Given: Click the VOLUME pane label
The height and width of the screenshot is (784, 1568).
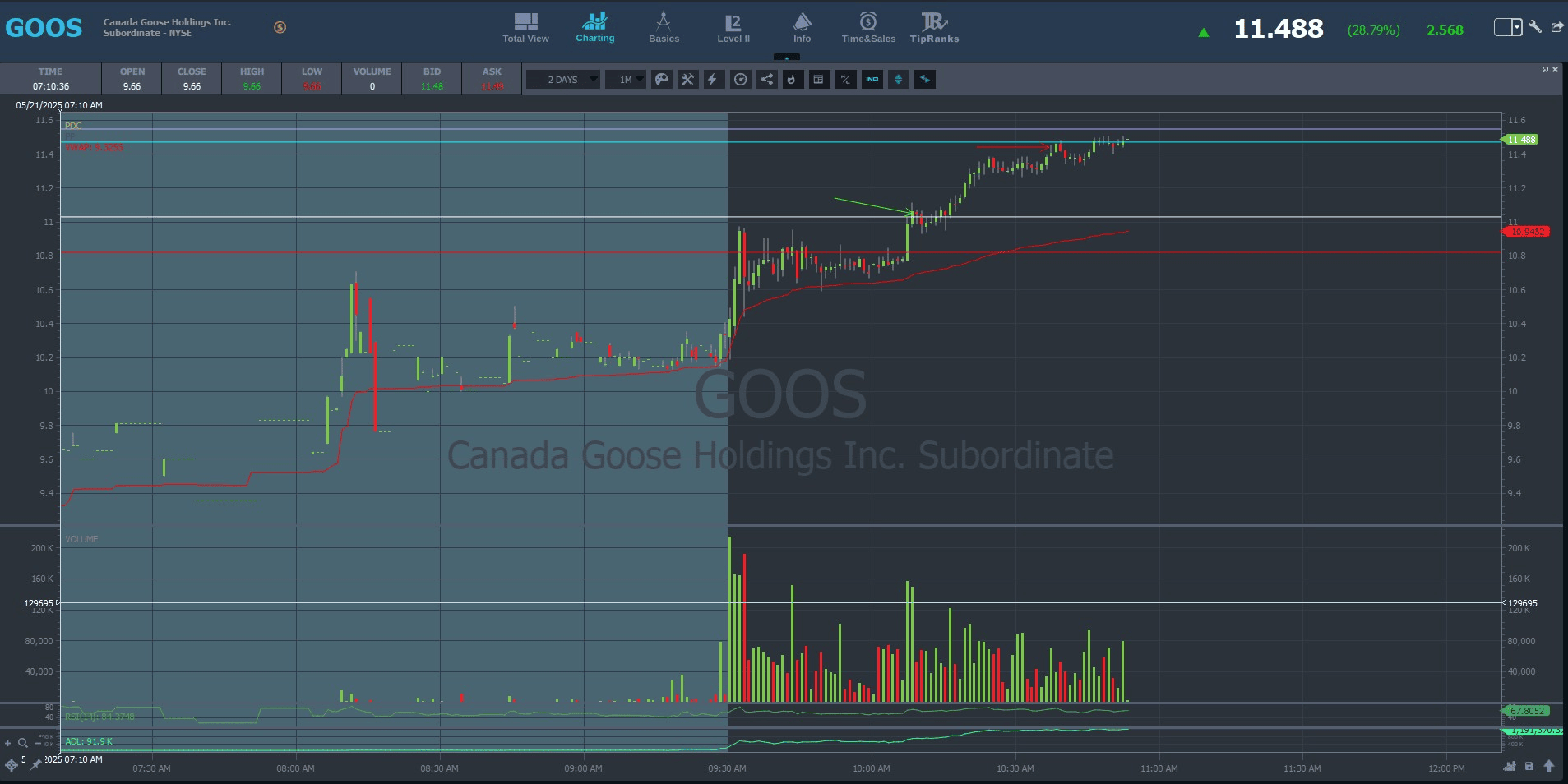Looking at the screenshot, I should click(x=81, y=539).
